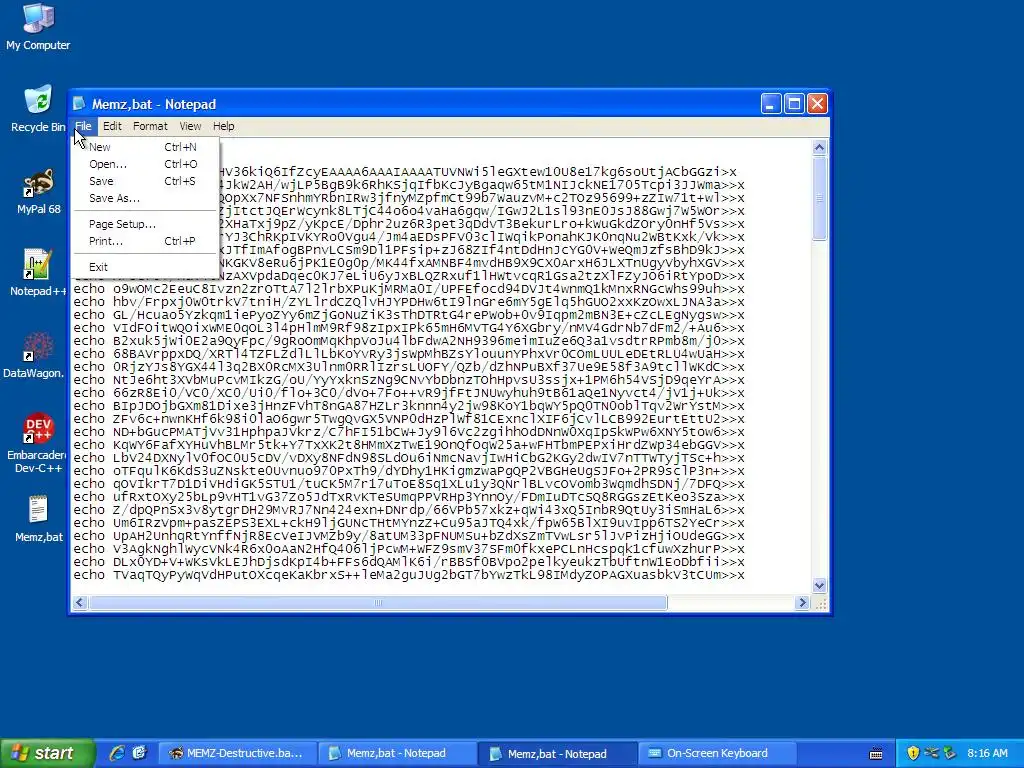Image resolution: width=1024 pixels, height=768 pixels.
Task: Click the Notepad title bar text Memz,bat - Notepad
Action: point(153,104)
